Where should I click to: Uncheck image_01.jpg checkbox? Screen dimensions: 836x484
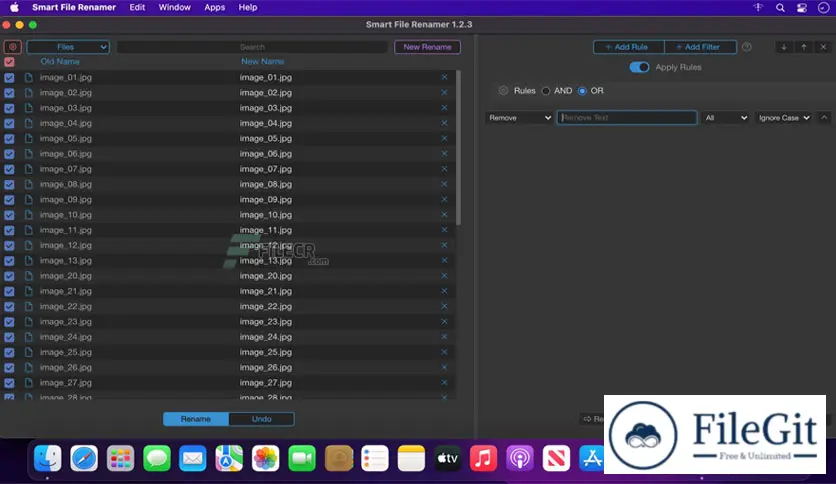9,77
